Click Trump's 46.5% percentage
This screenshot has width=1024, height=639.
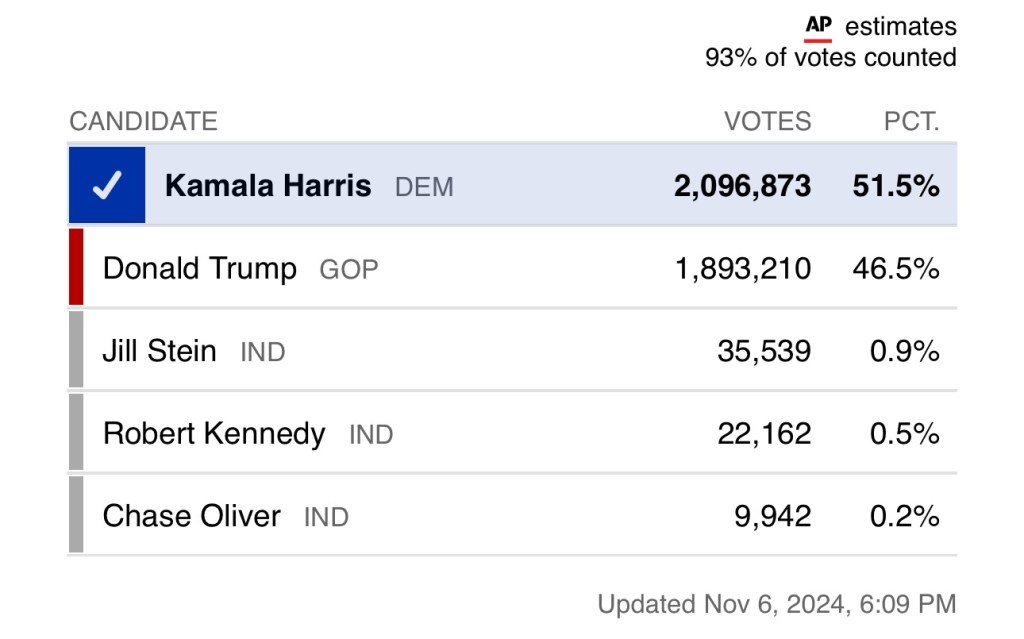(895, 269)
